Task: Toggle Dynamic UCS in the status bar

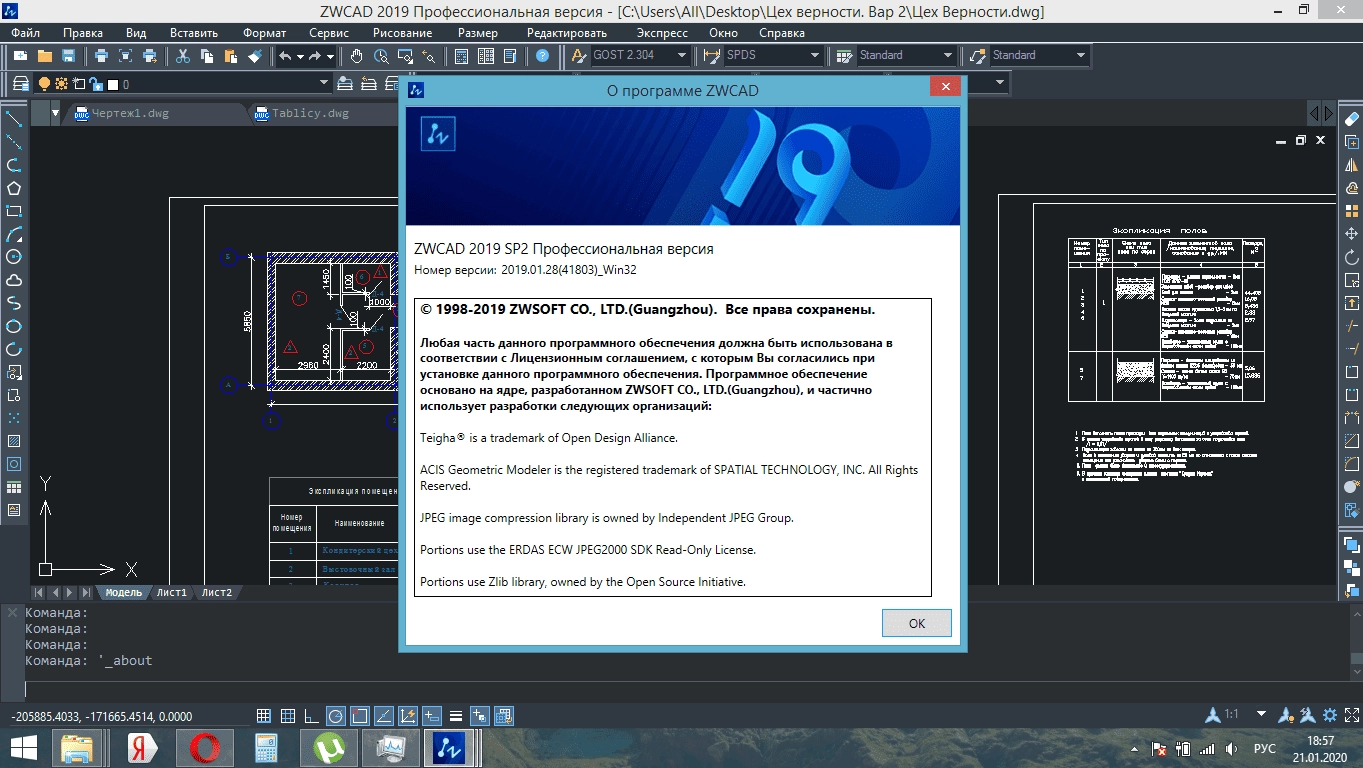Action: pyautogui.click(x=408, y=715)
